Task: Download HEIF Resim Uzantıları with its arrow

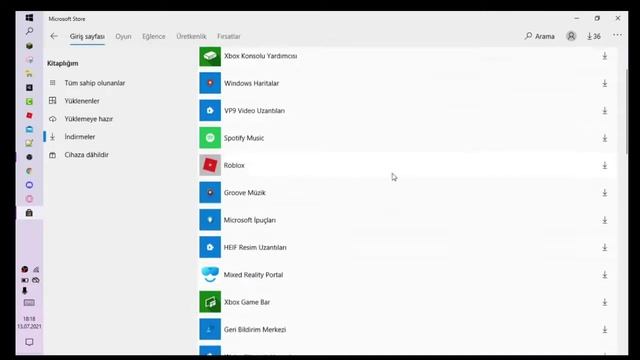Action: point(604,247)
